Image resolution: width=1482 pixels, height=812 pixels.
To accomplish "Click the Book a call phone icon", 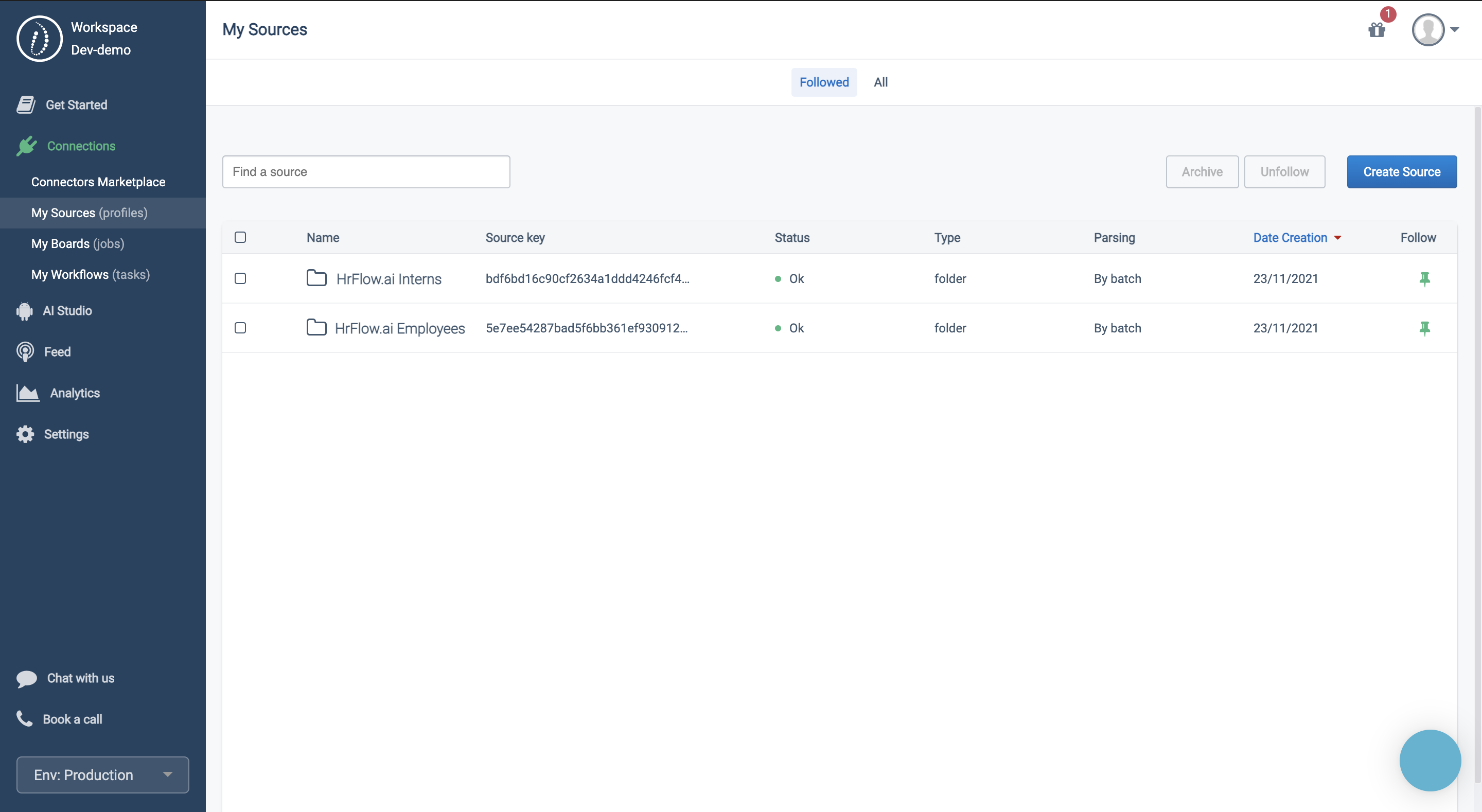I will (x=25, y=719).
